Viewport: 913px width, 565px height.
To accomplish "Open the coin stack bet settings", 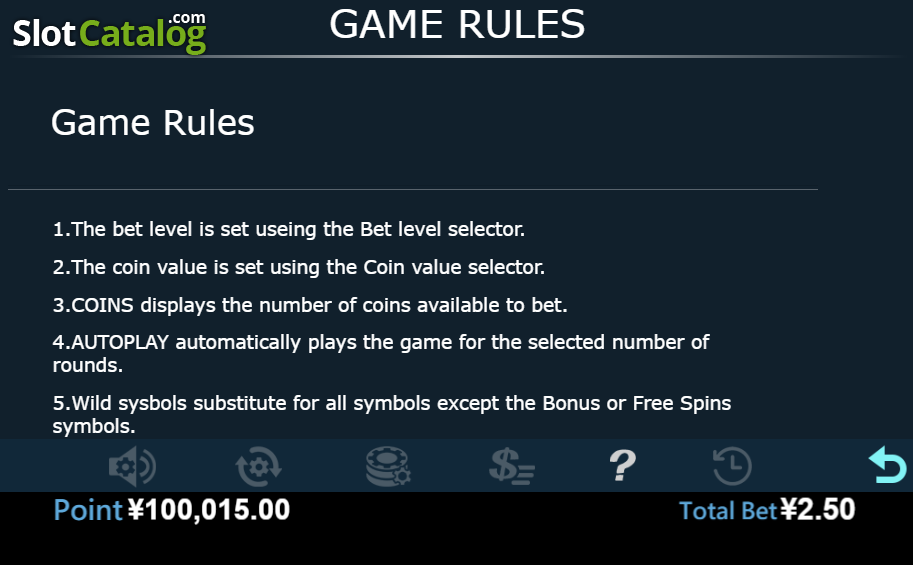I will point(388,466).
